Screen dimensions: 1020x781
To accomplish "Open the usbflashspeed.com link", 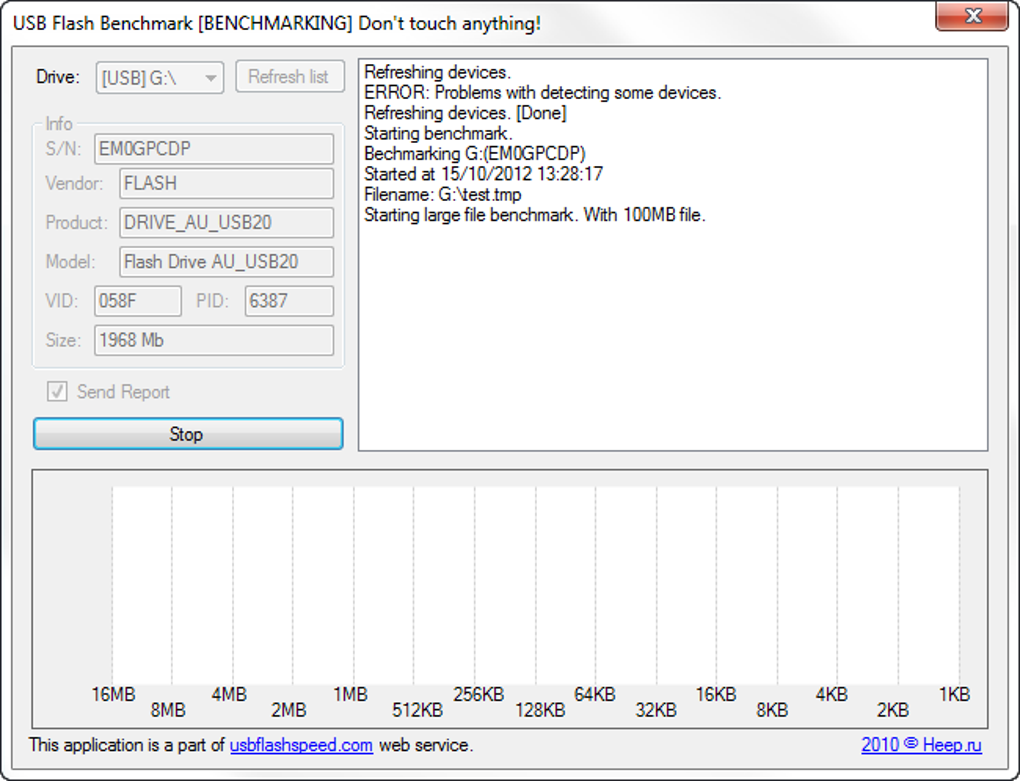I will [x=301, y=745].
